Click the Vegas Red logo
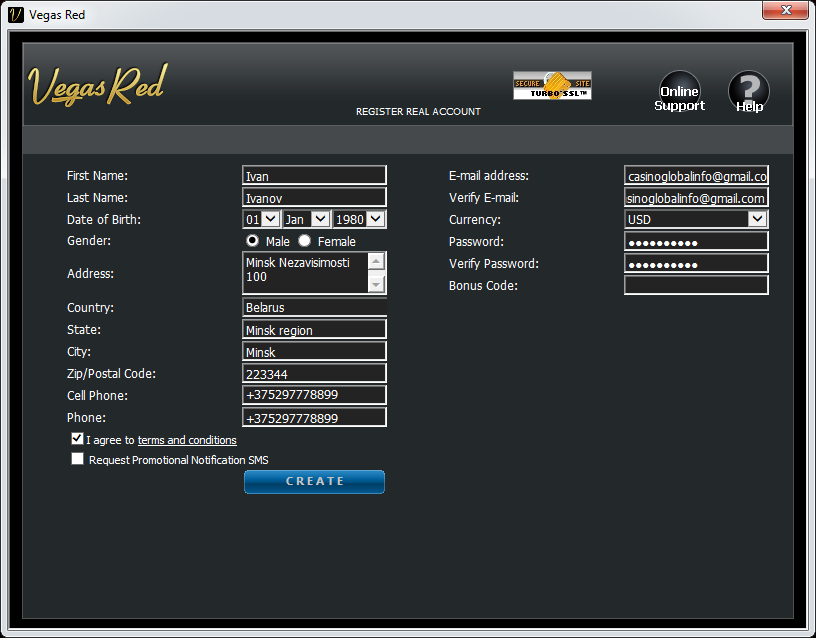Screen dimensions: 816x638 [98, 85]
